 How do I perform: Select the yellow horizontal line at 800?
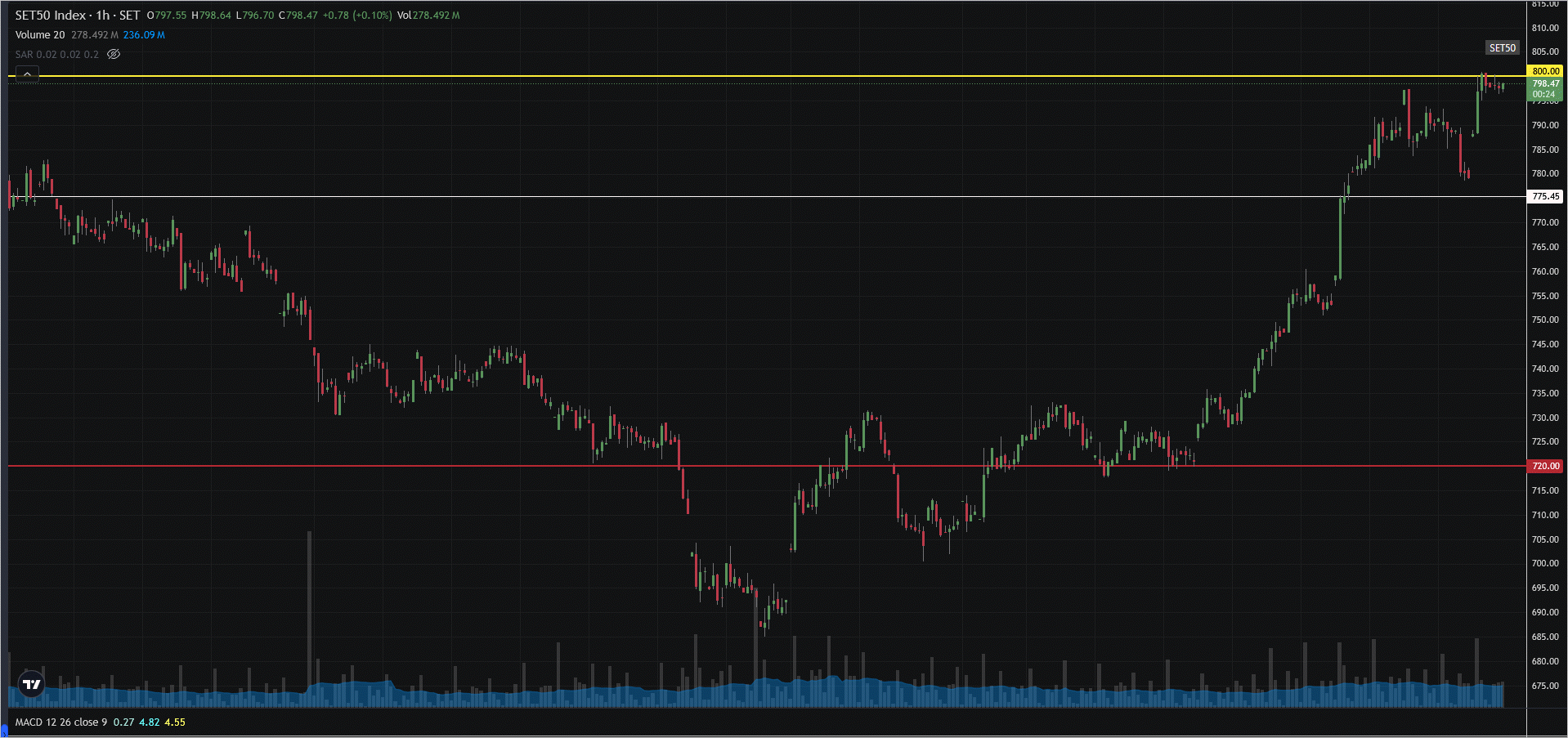tap(767, 76)
